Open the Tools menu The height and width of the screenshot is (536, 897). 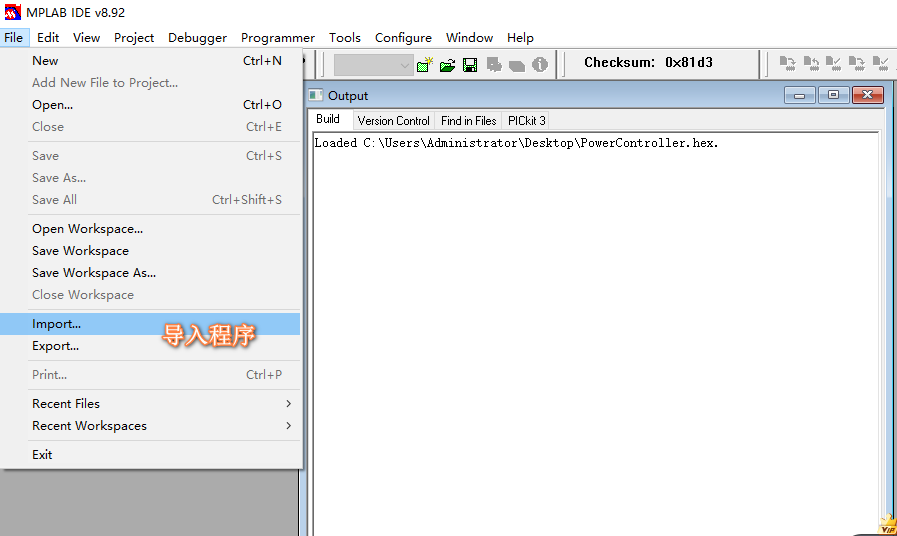point(344,38)
